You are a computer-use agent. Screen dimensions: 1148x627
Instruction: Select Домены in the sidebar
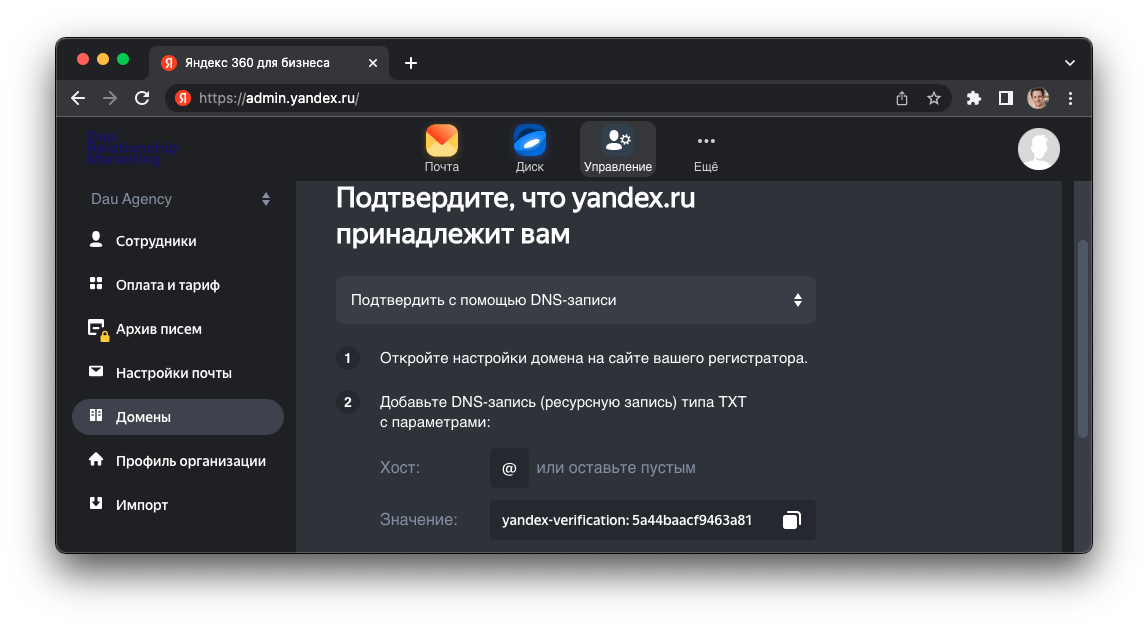178,417
